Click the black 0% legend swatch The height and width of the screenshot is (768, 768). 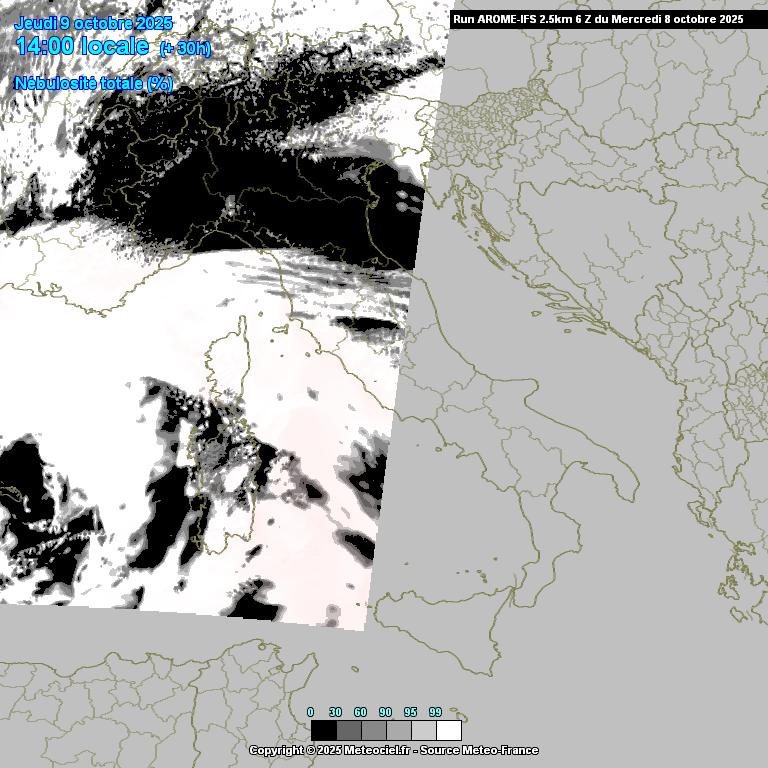coord(323,730)
